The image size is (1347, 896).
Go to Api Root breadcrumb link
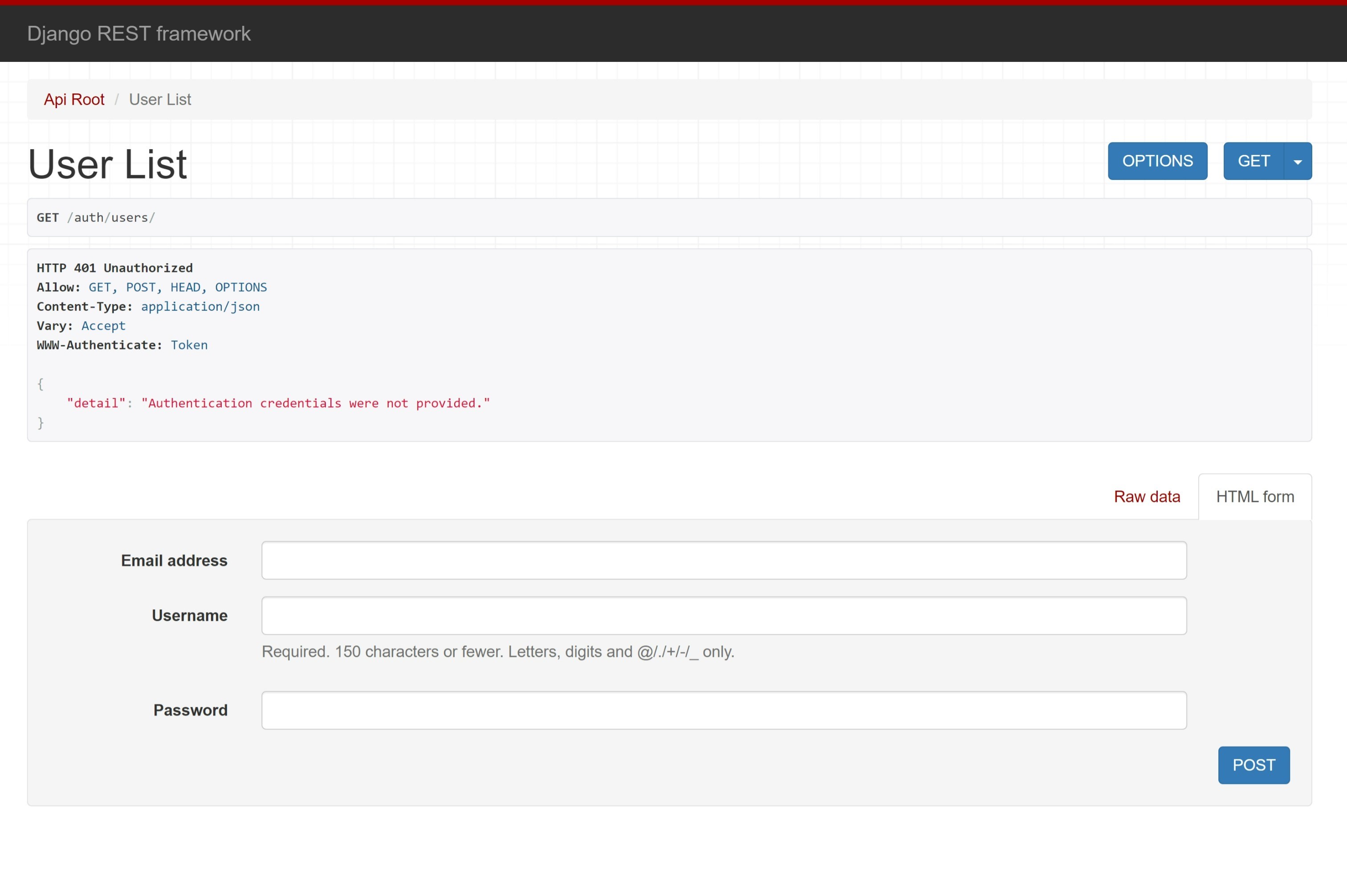[x=74, y=99]
